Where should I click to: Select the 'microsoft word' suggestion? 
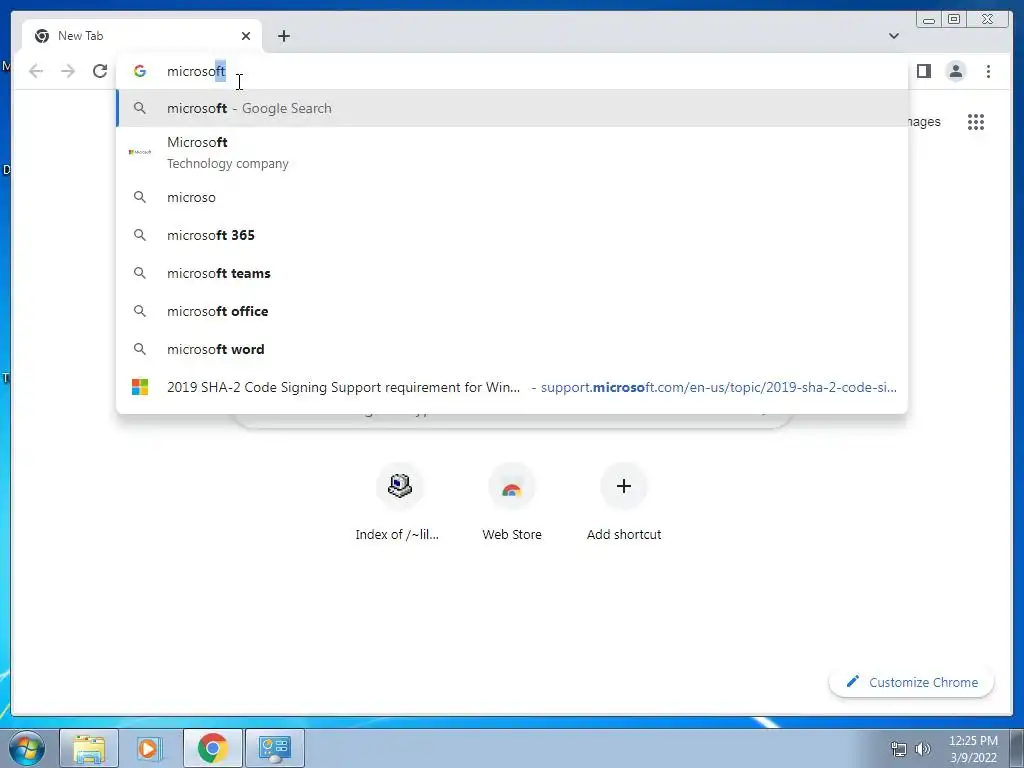click(x=512, y=349)
